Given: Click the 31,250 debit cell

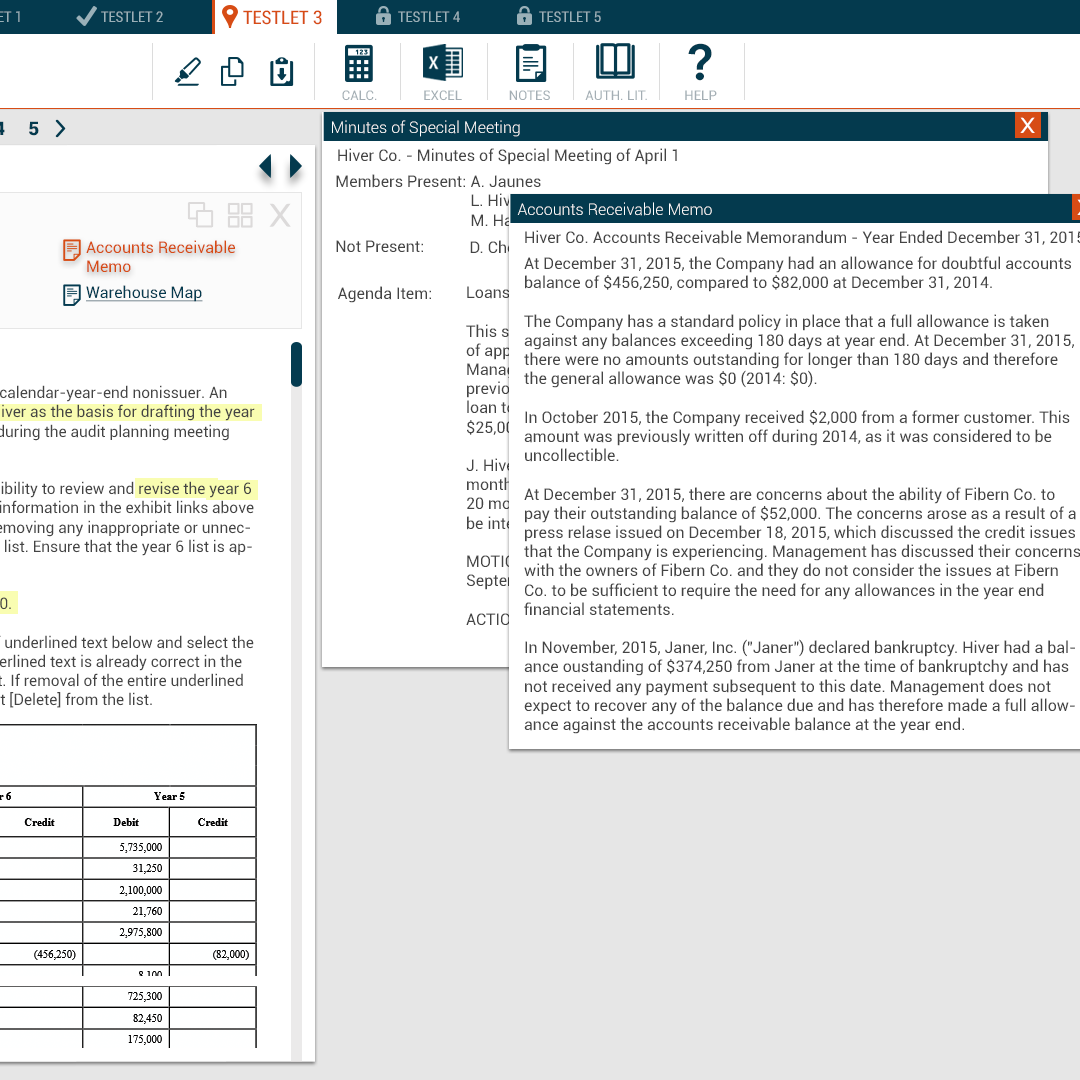Looking at the screenshot, I should coord(126,869).
